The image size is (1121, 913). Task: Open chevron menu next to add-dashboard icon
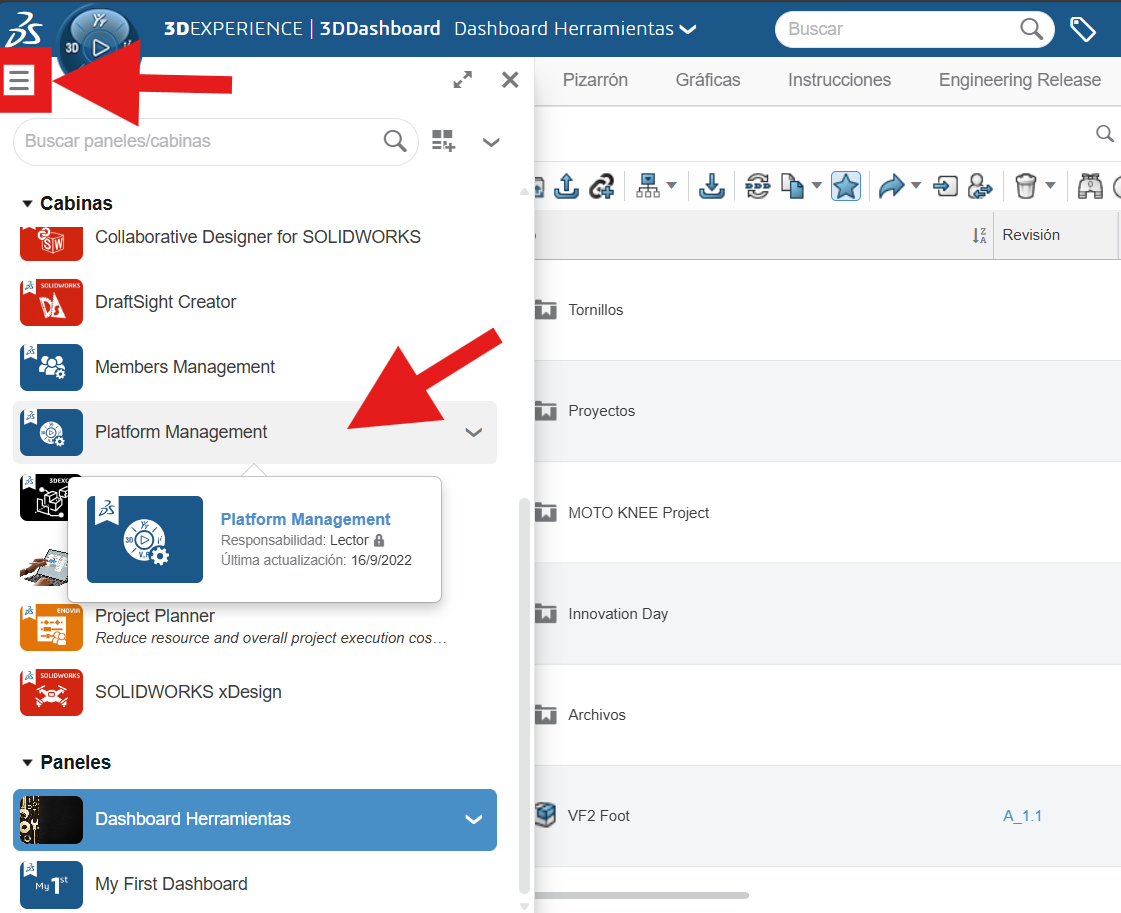click(x=491, y=142)
